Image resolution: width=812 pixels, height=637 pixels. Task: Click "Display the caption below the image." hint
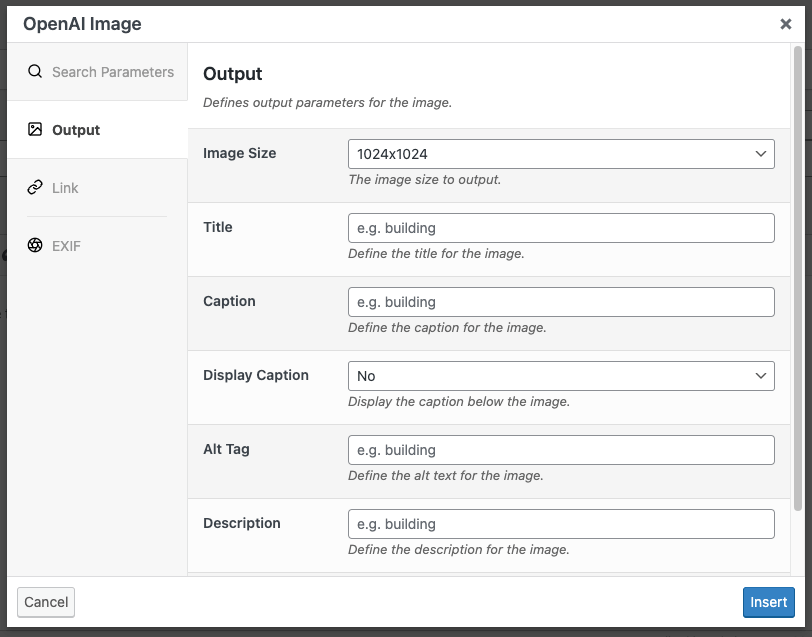(459, 401)
